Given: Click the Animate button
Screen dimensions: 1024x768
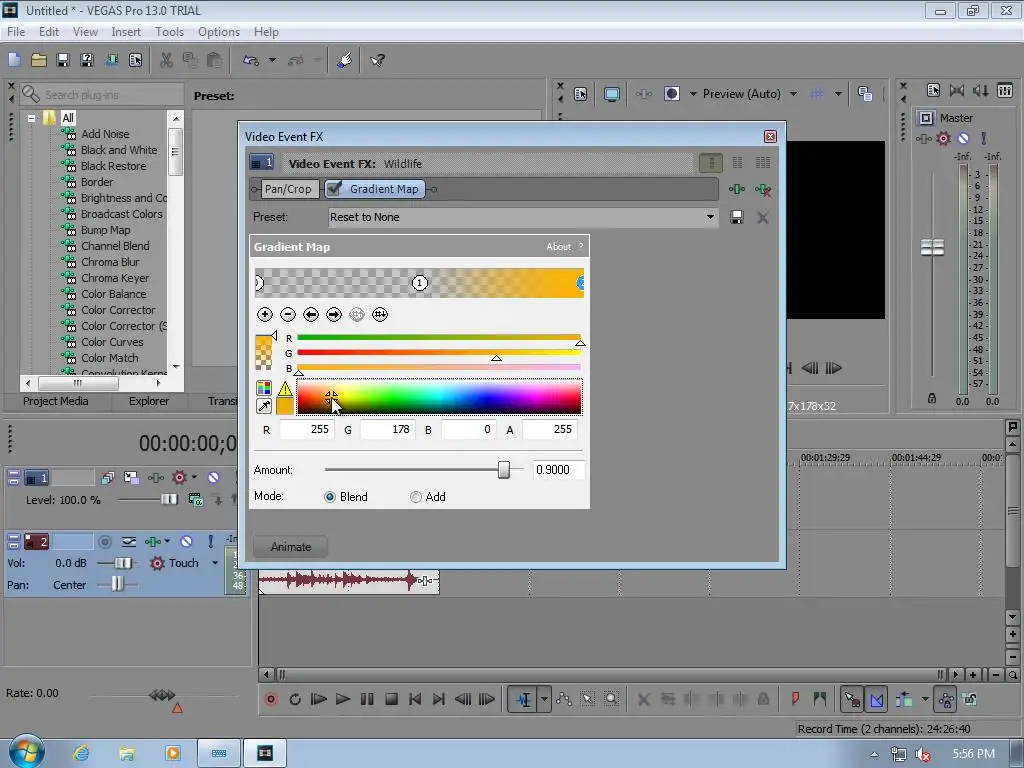Looking at the screenshot, I should click(291, 547).
